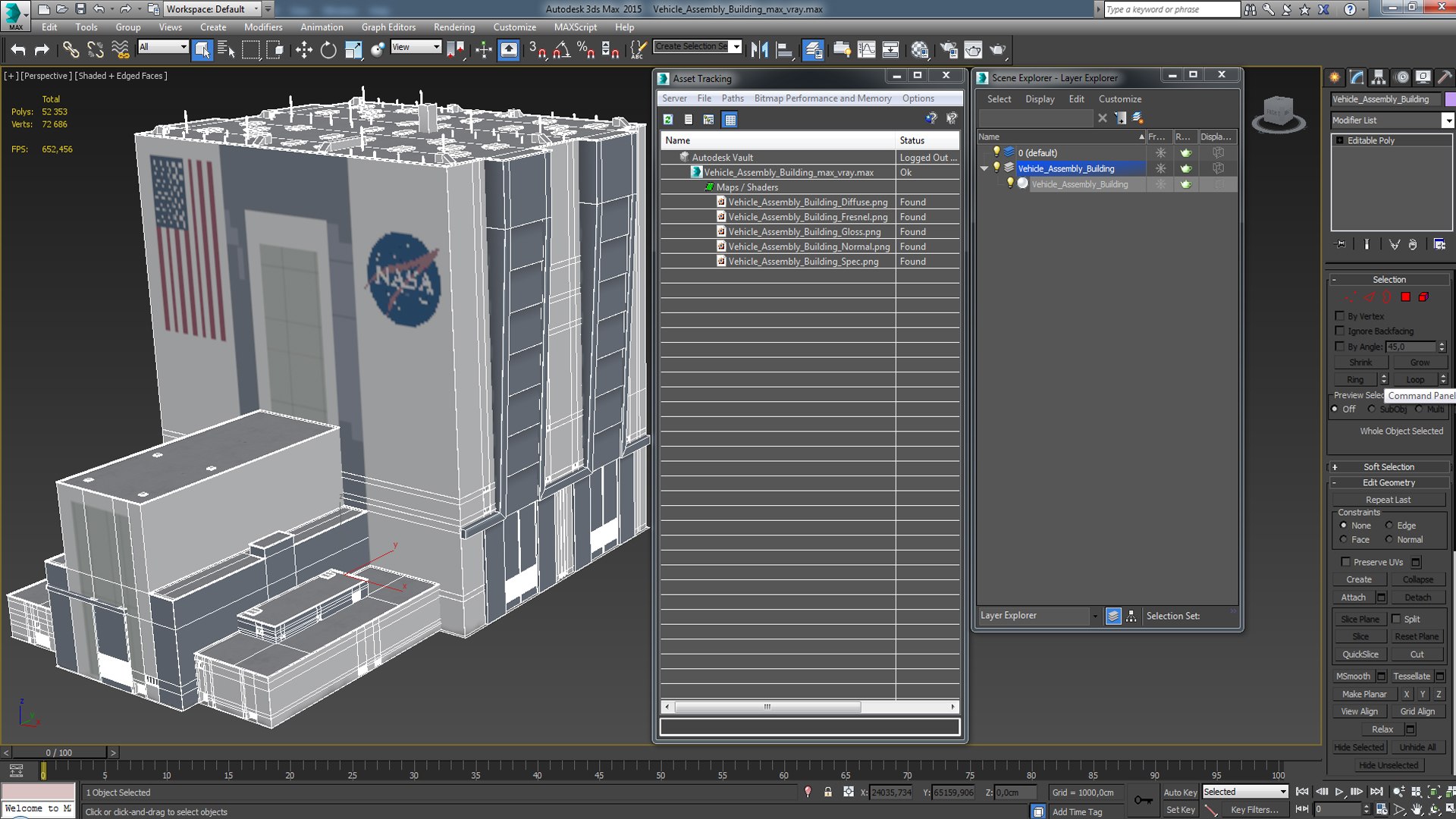This screenshot has height=819, width=1456.
Task: Select the Face constraint radio button
Action: tap(1344, 539)
